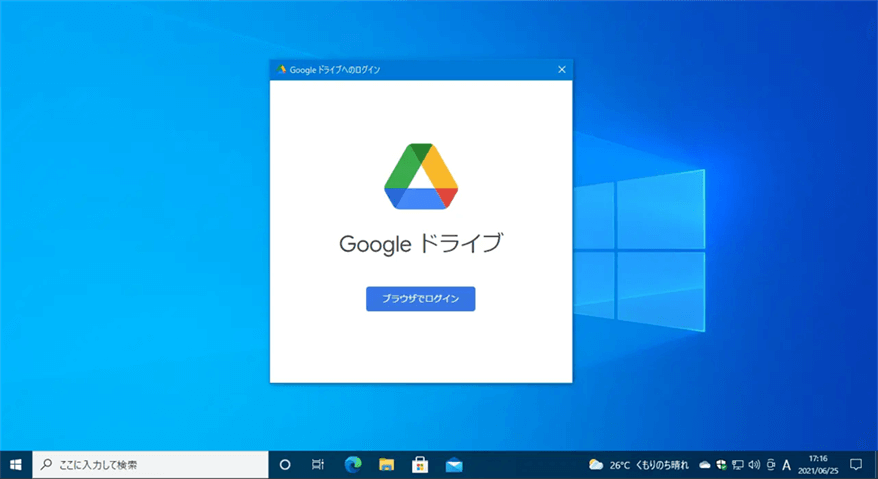Toggle the IME input mode A indicator

[x=786, y=465]
